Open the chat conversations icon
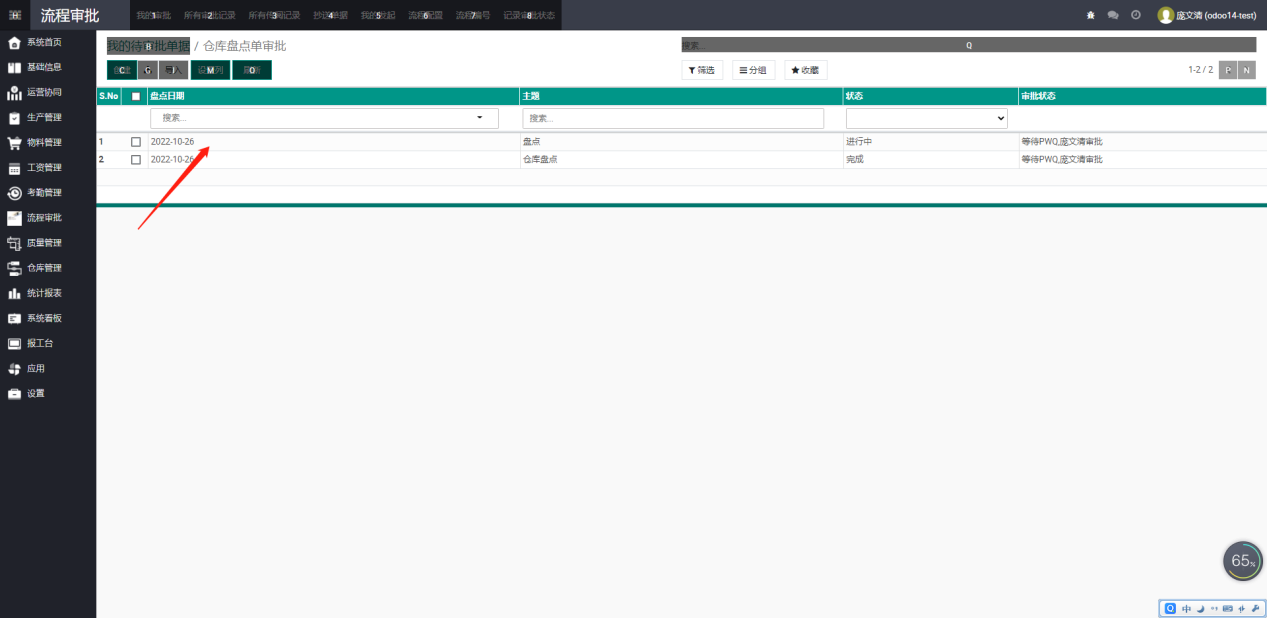The width and height of the screenshot is (1267, 618). [x=1113, y=15]
